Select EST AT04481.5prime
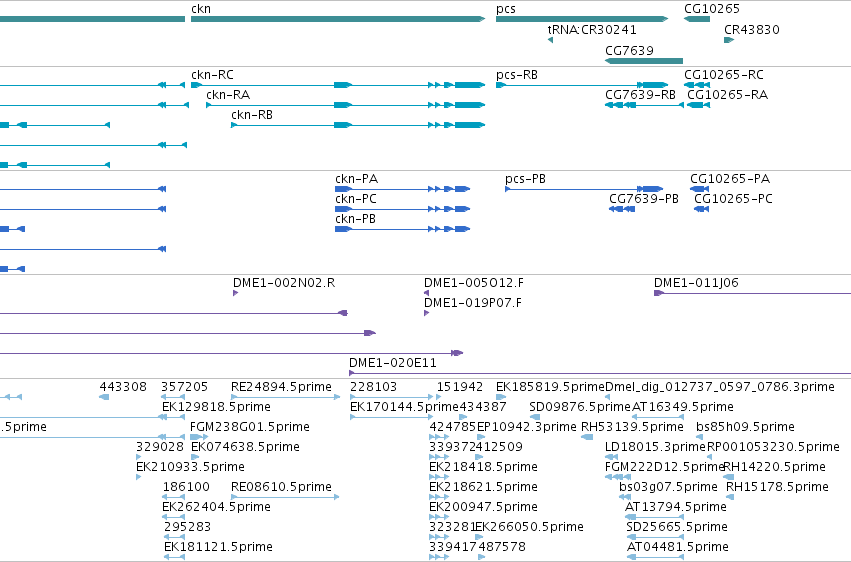The height and width of the screenshot is (562, 851). click(678, 547)
